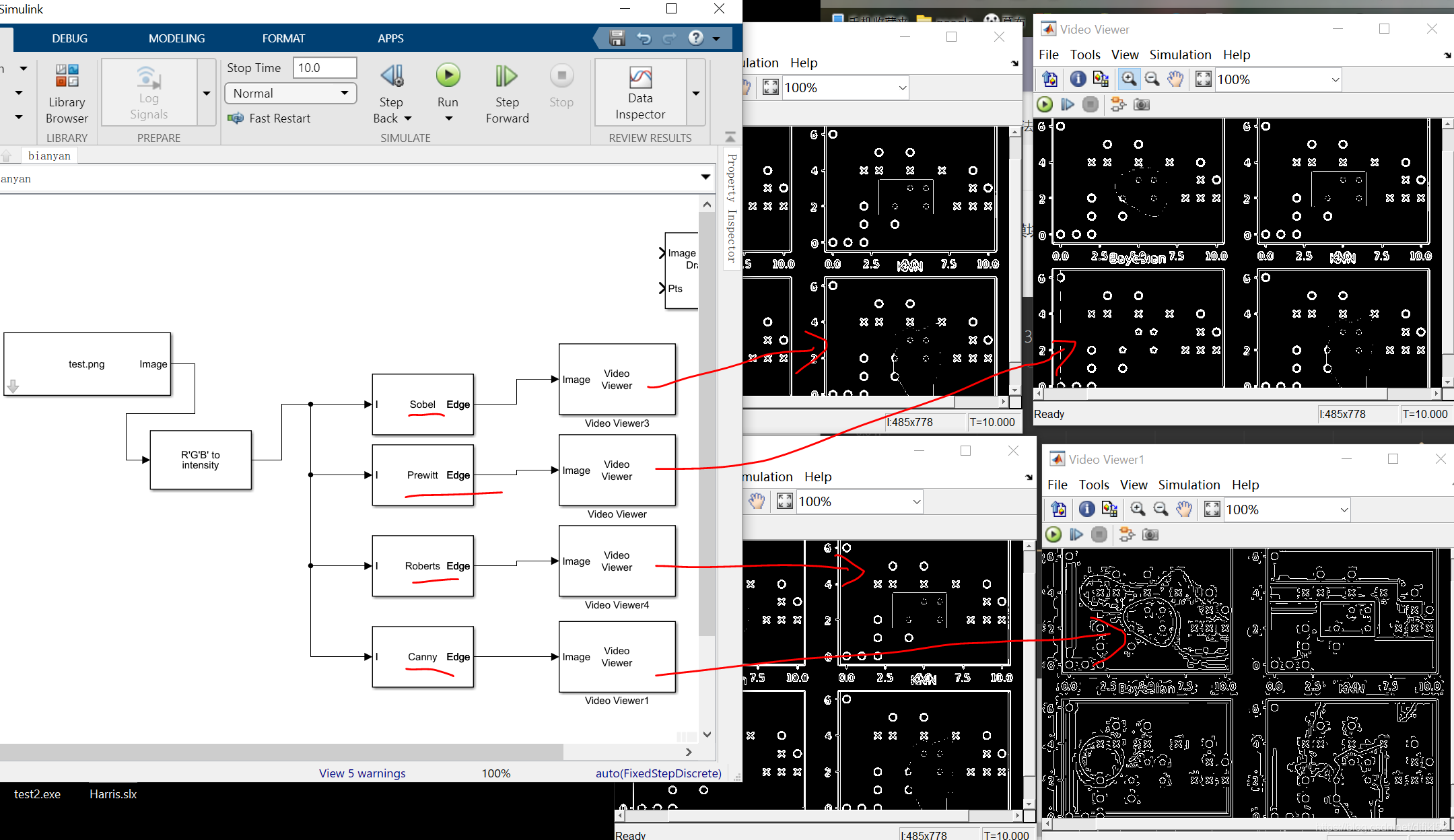Undo the last action in Simulink
This screenshot has height=840, width=1454.
click(x=644, y=38)
